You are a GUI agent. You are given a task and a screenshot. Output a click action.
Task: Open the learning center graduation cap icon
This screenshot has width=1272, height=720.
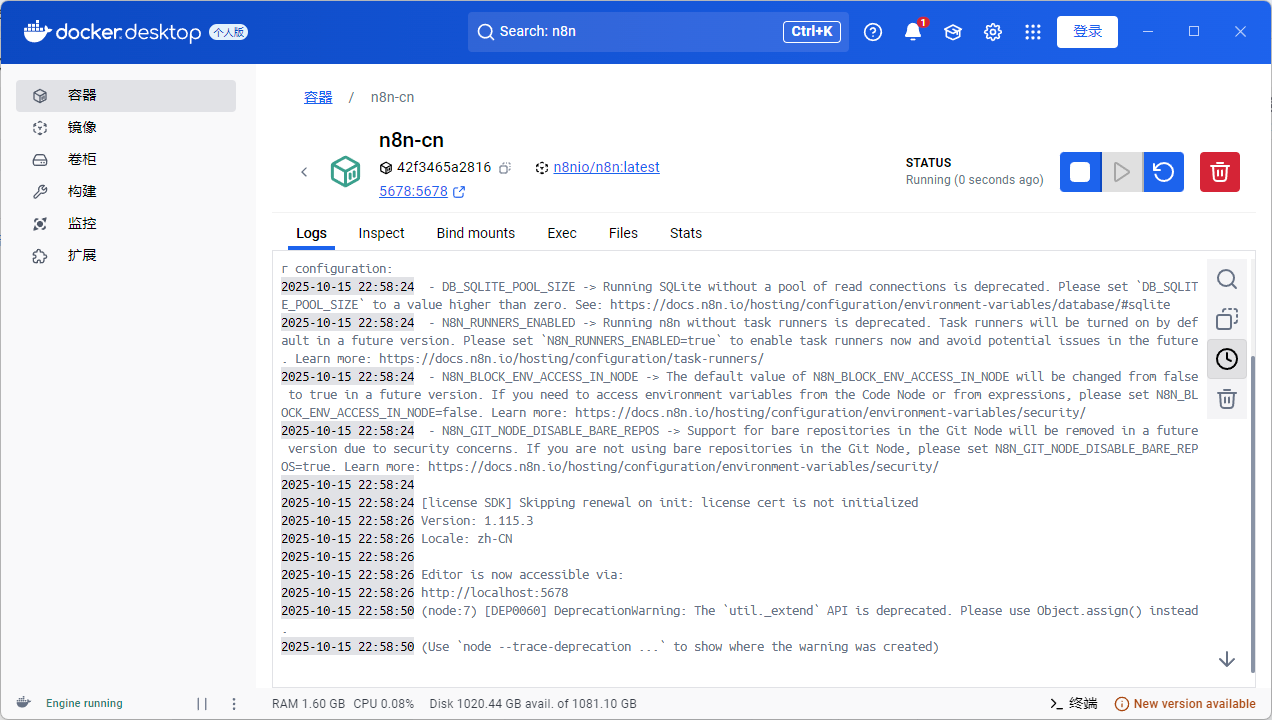[953, 32]
